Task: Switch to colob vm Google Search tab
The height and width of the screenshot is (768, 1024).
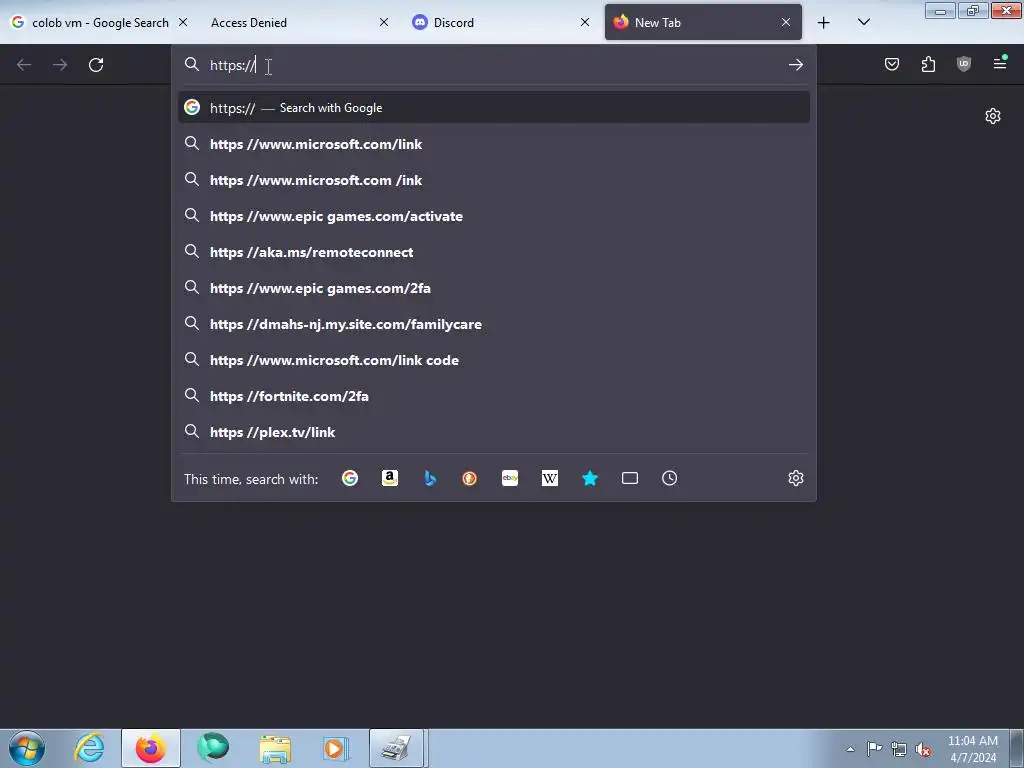Action: click(99, 22)
